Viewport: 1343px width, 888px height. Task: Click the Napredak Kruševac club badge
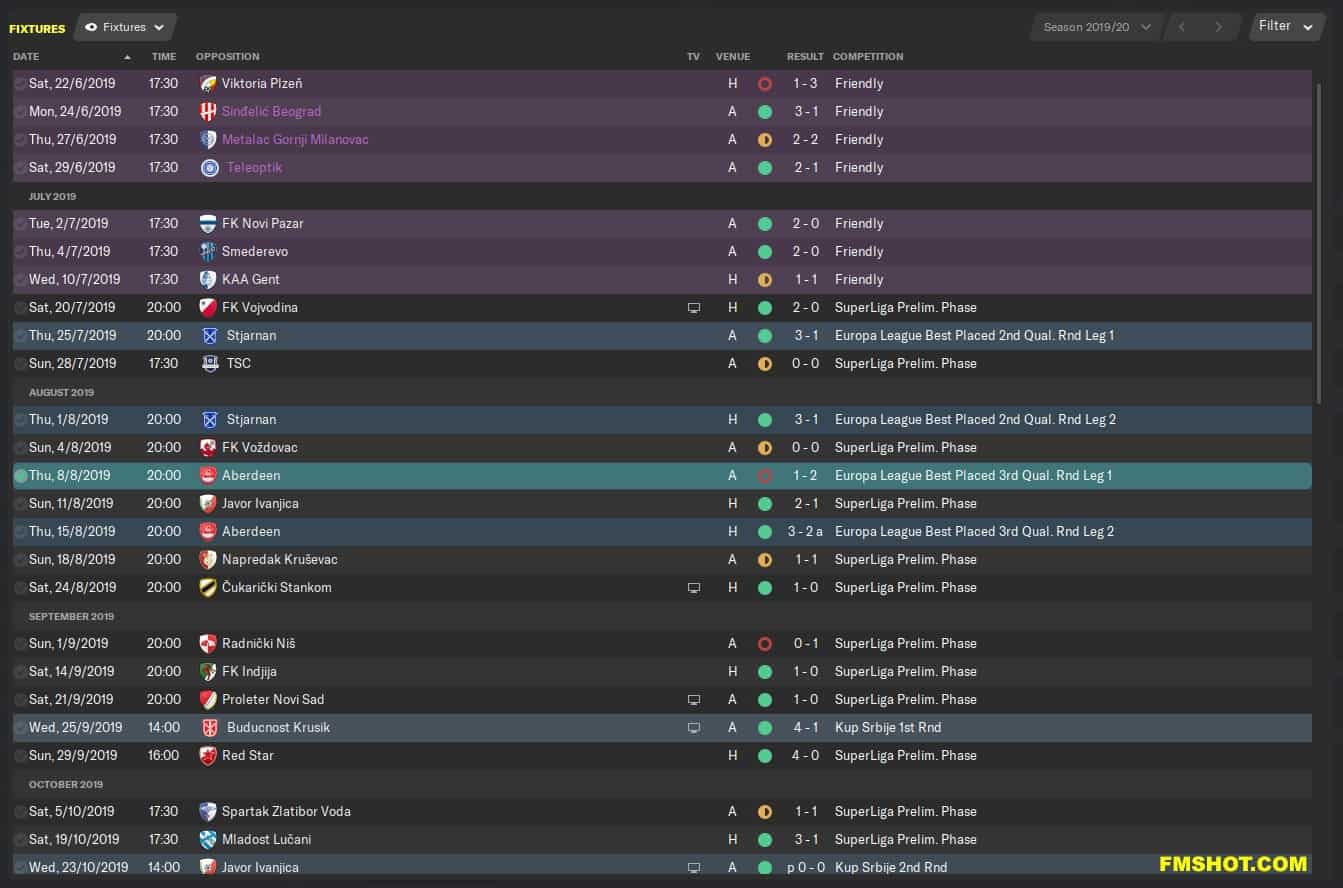point(208,560)
